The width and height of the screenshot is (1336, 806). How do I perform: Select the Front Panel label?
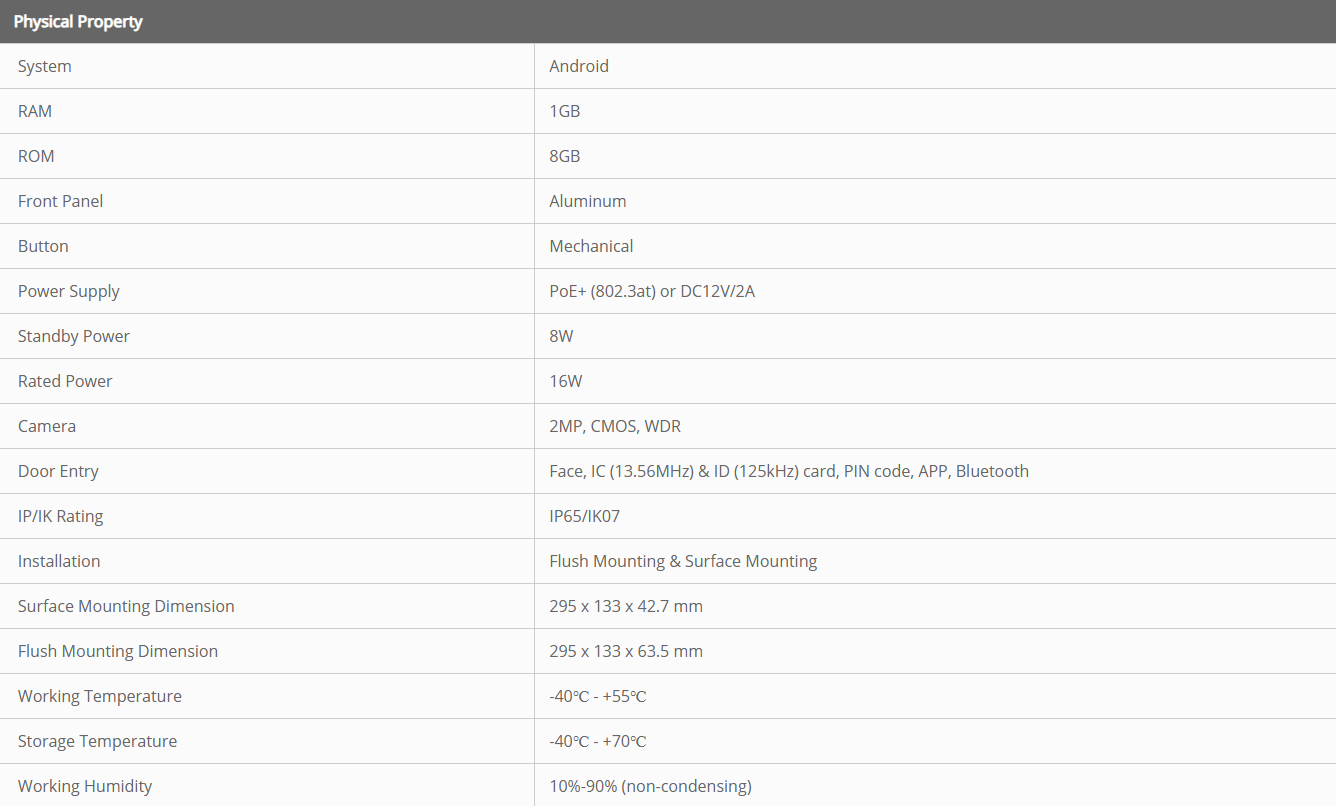click(61, 201)
